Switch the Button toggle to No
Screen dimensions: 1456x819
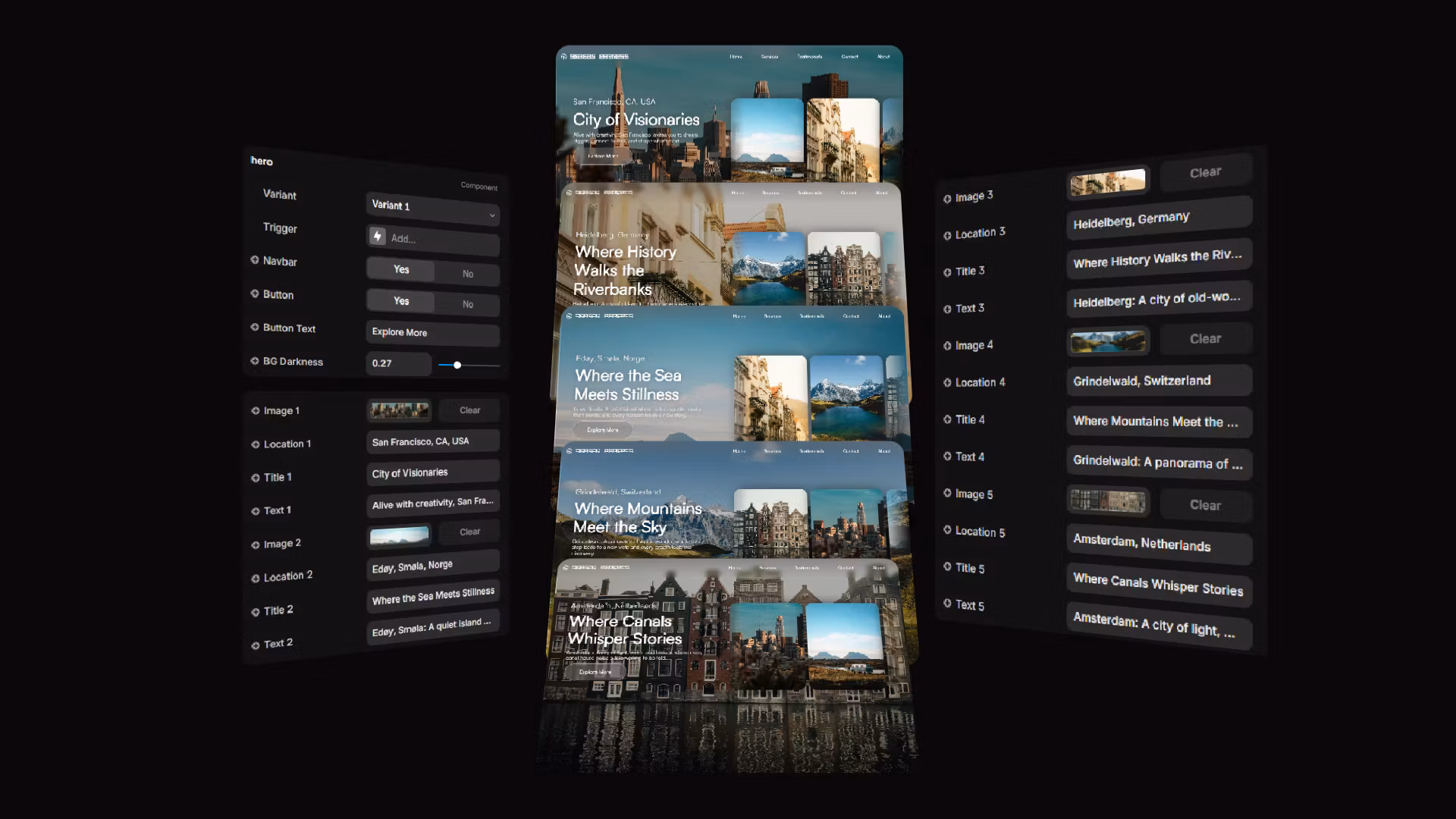coord(467,303)
